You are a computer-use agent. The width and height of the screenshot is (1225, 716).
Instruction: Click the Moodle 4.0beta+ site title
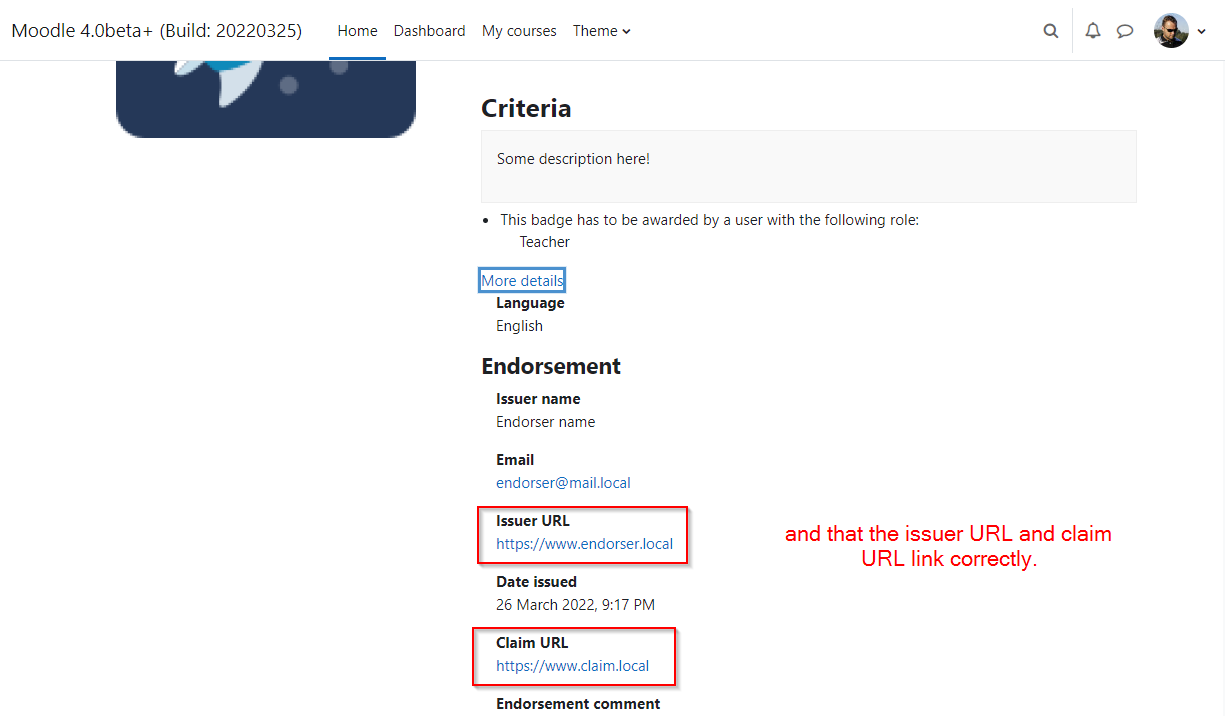(x=156, y=31)
